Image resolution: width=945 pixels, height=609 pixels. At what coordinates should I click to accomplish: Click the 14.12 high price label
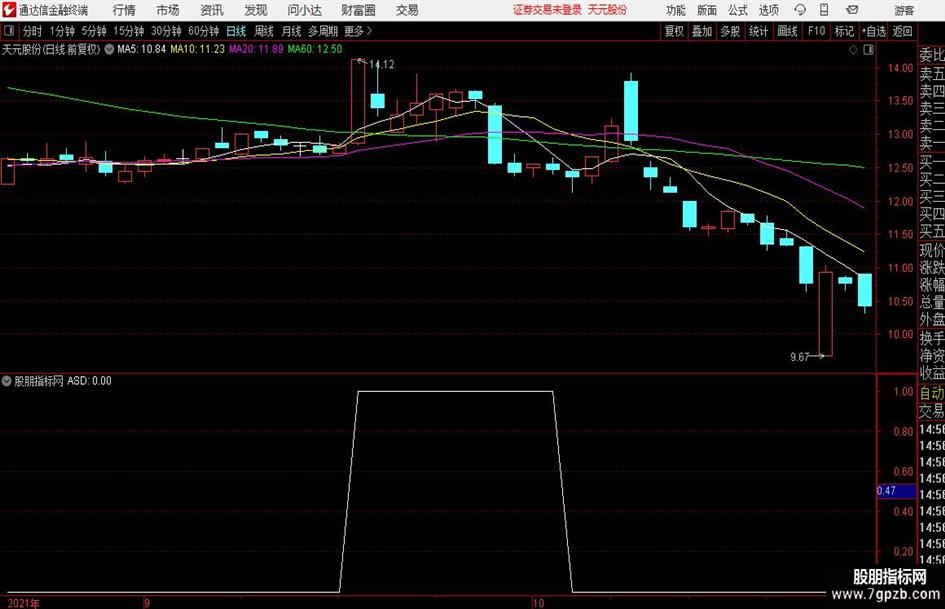coord(381,65)
